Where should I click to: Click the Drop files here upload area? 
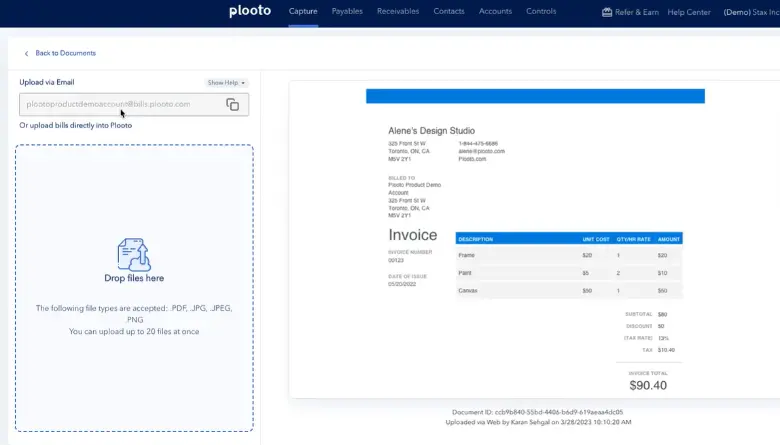[x=134, y=288]
